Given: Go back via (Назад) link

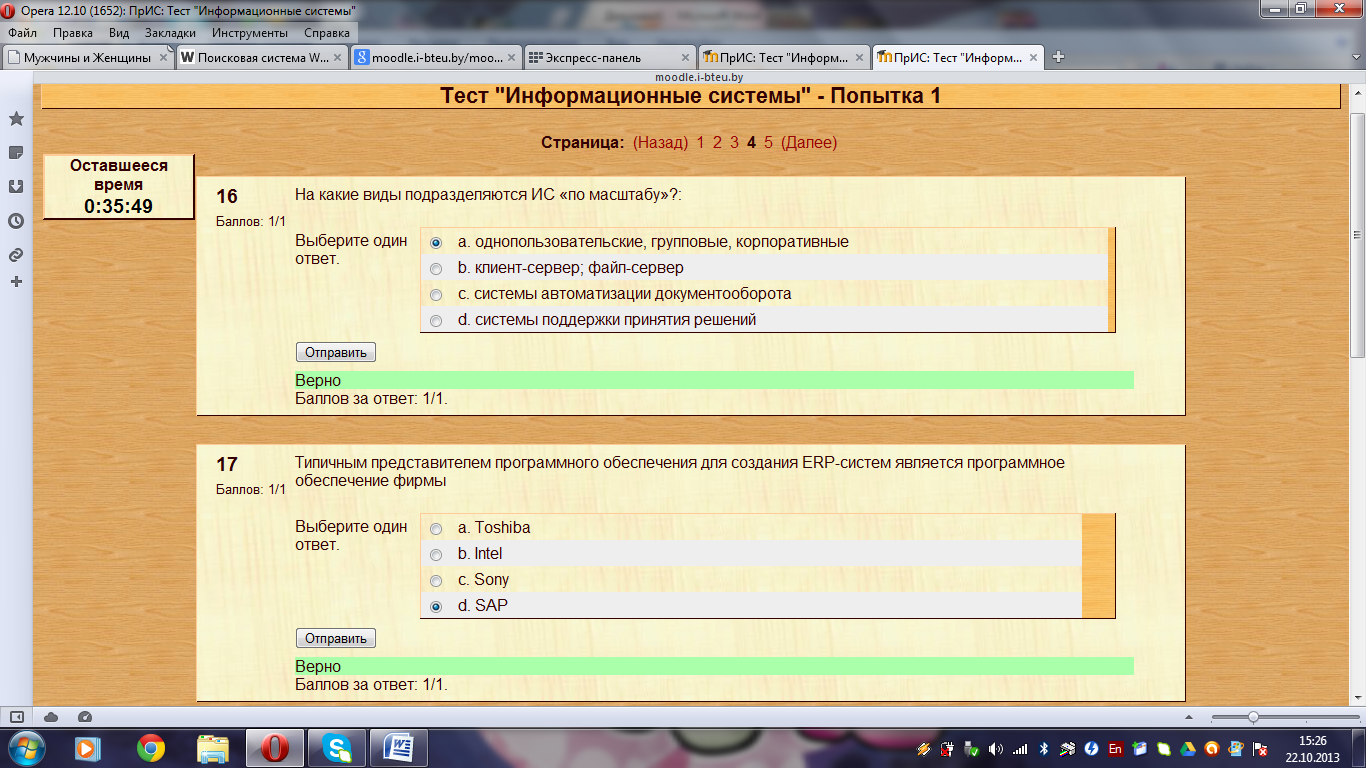Looking at the screenshot, I should pyautogui.click(x=661, y=142).
